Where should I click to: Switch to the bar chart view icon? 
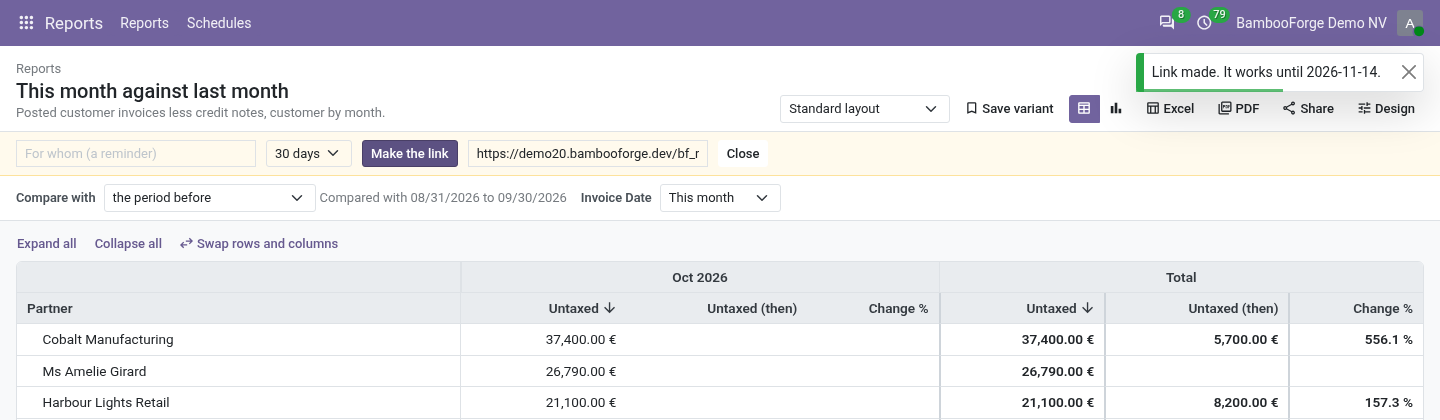(1116, 109)
